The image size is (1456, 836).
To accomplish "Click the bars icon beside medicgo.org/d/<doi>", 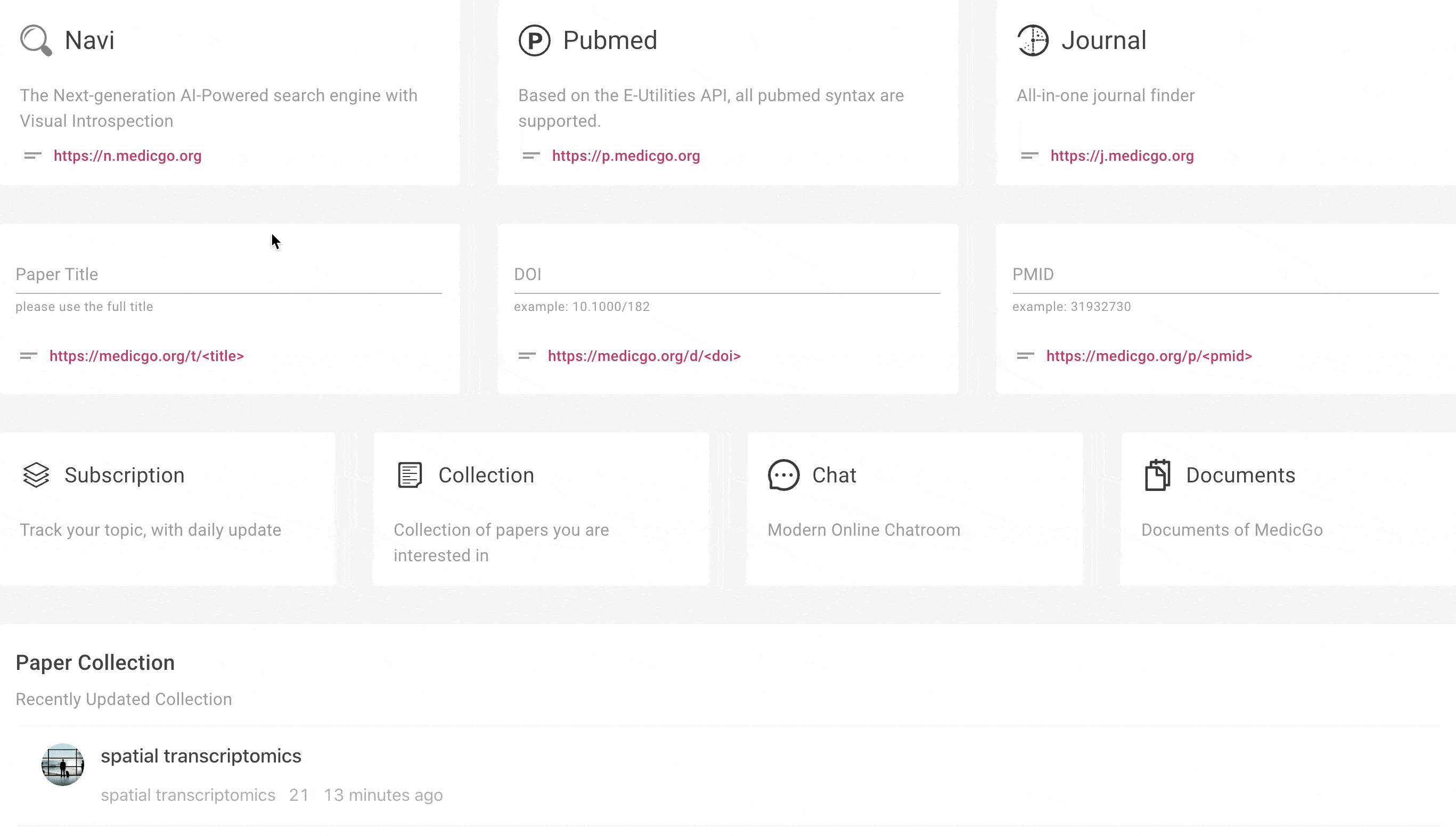I will point(527,356).
